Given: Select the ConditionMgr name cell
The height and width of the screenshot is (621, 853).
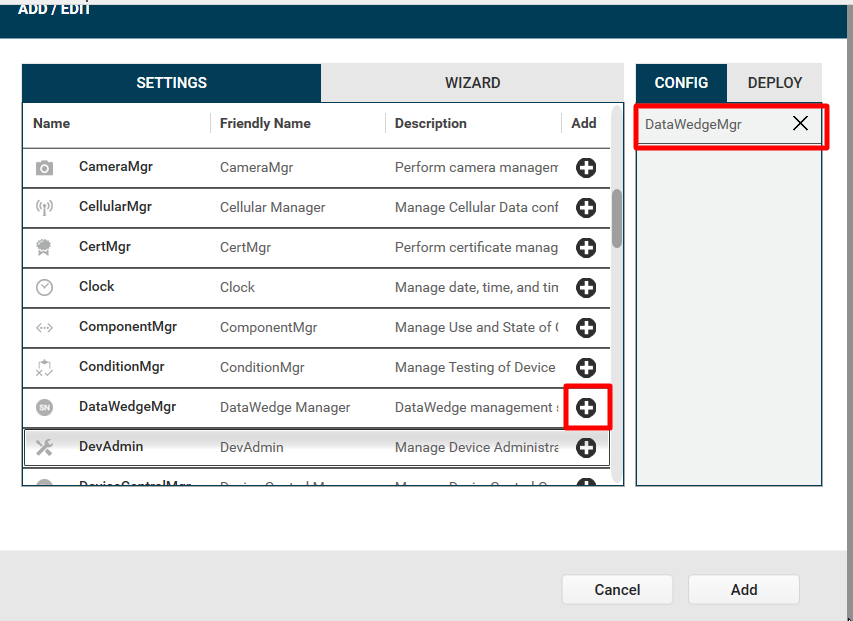Looking at the screenshot, I should pyautogui.click(x=121, y=367).
